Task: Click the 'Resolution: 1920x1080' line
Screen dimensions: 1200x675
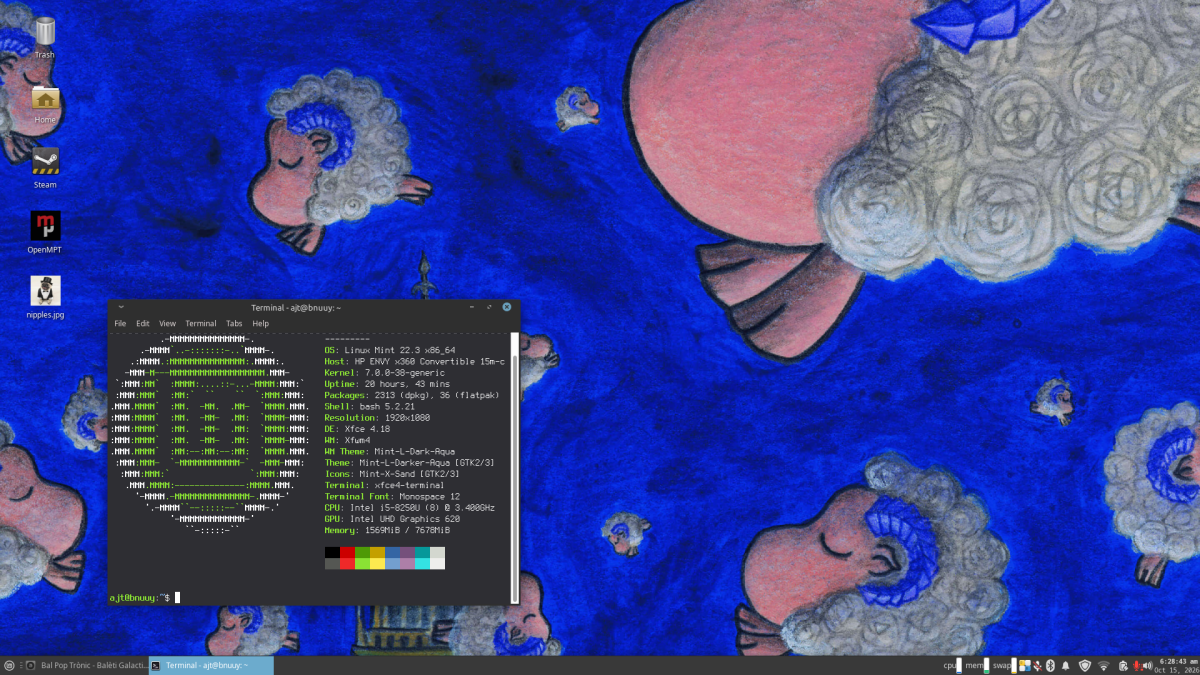Action: 377,417
